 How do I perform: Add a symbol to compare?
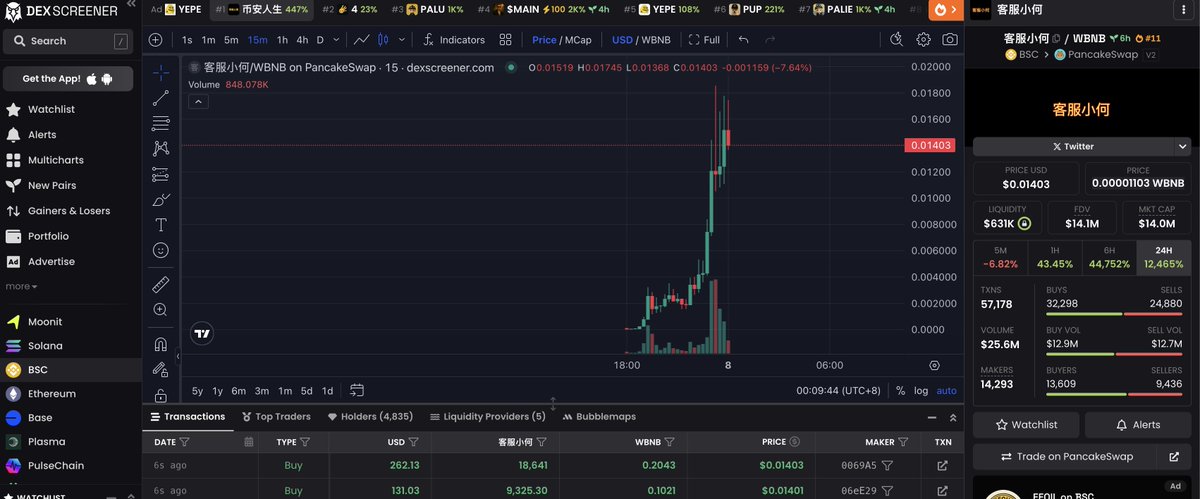click(155, 40)
